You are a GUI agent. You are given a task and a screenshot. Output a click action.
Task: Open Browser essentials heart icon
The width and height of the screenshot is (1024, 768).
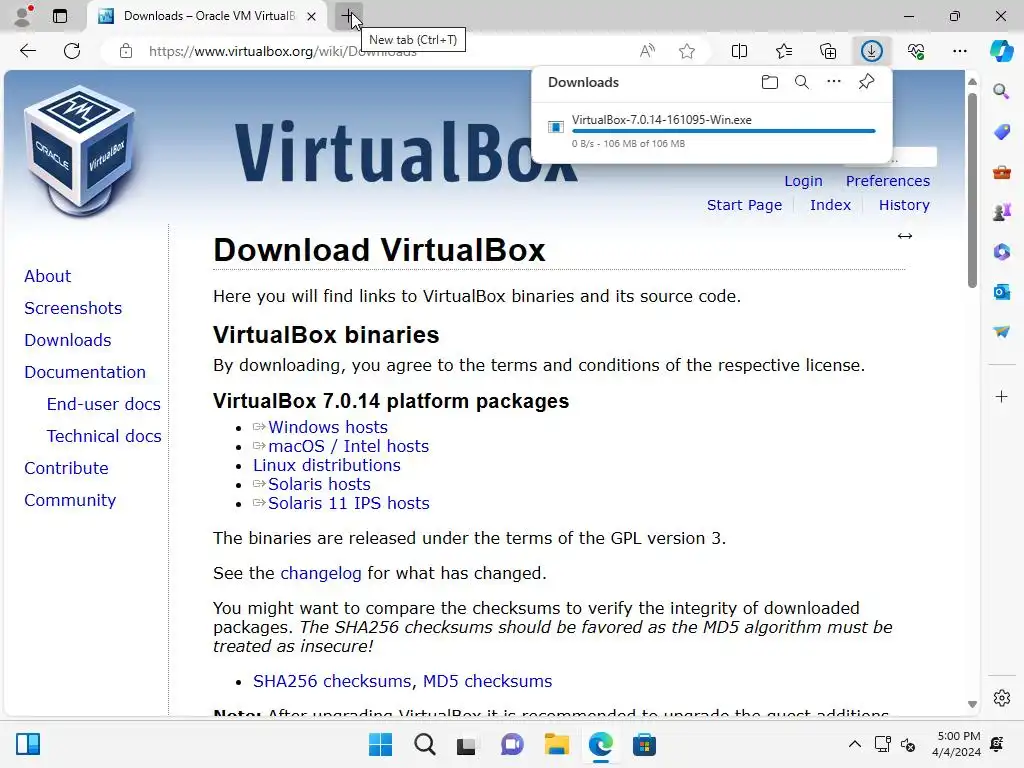click(x=916, y=51)
